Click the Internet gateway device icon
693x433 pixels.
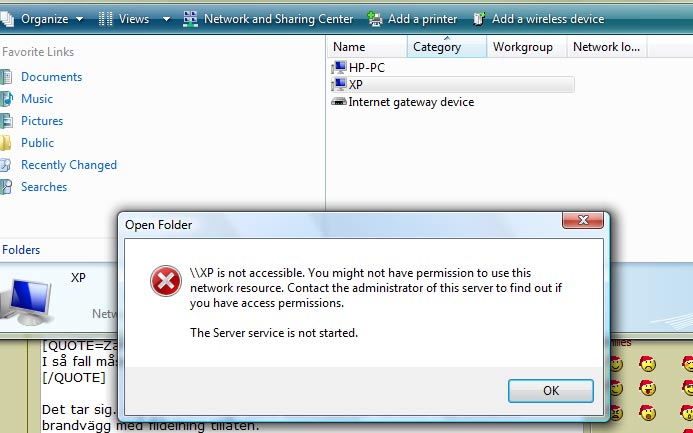tap(339, 102)
